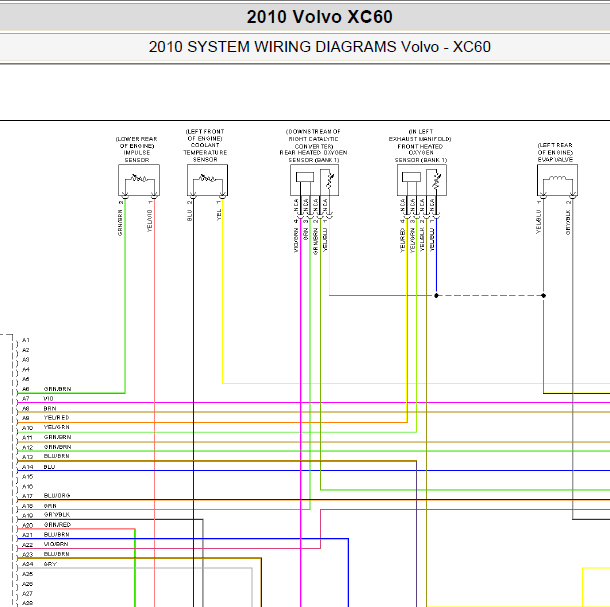
Task: Select connector pin label A12
Action: [27, 447]
